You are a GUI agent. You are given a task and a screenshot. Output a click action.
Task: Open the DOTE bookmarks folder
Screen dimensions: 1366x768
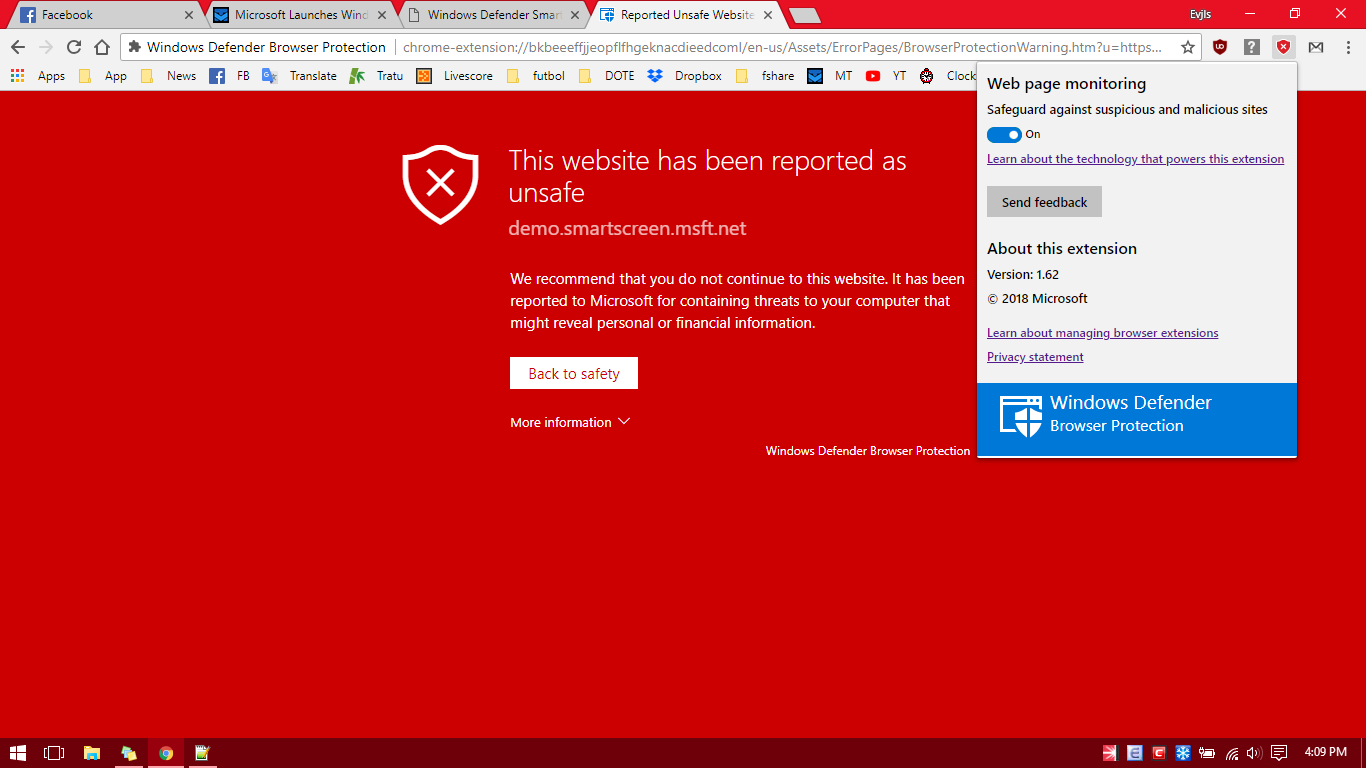click(606, 76)
